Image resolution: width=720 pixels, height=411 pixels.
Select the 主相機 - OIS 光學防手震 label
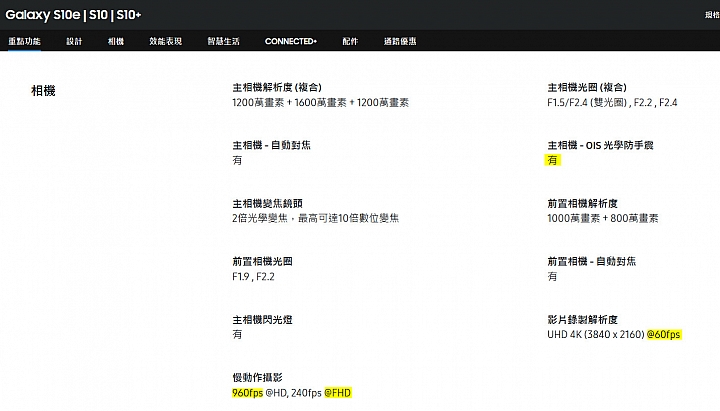click(x=600, y=145)
